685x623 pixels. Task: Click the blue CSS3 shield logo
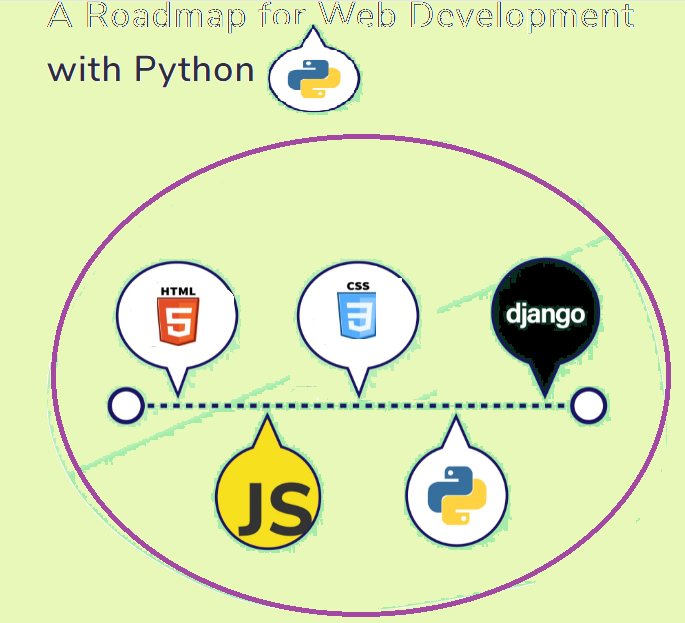click(x=357, y=320)
